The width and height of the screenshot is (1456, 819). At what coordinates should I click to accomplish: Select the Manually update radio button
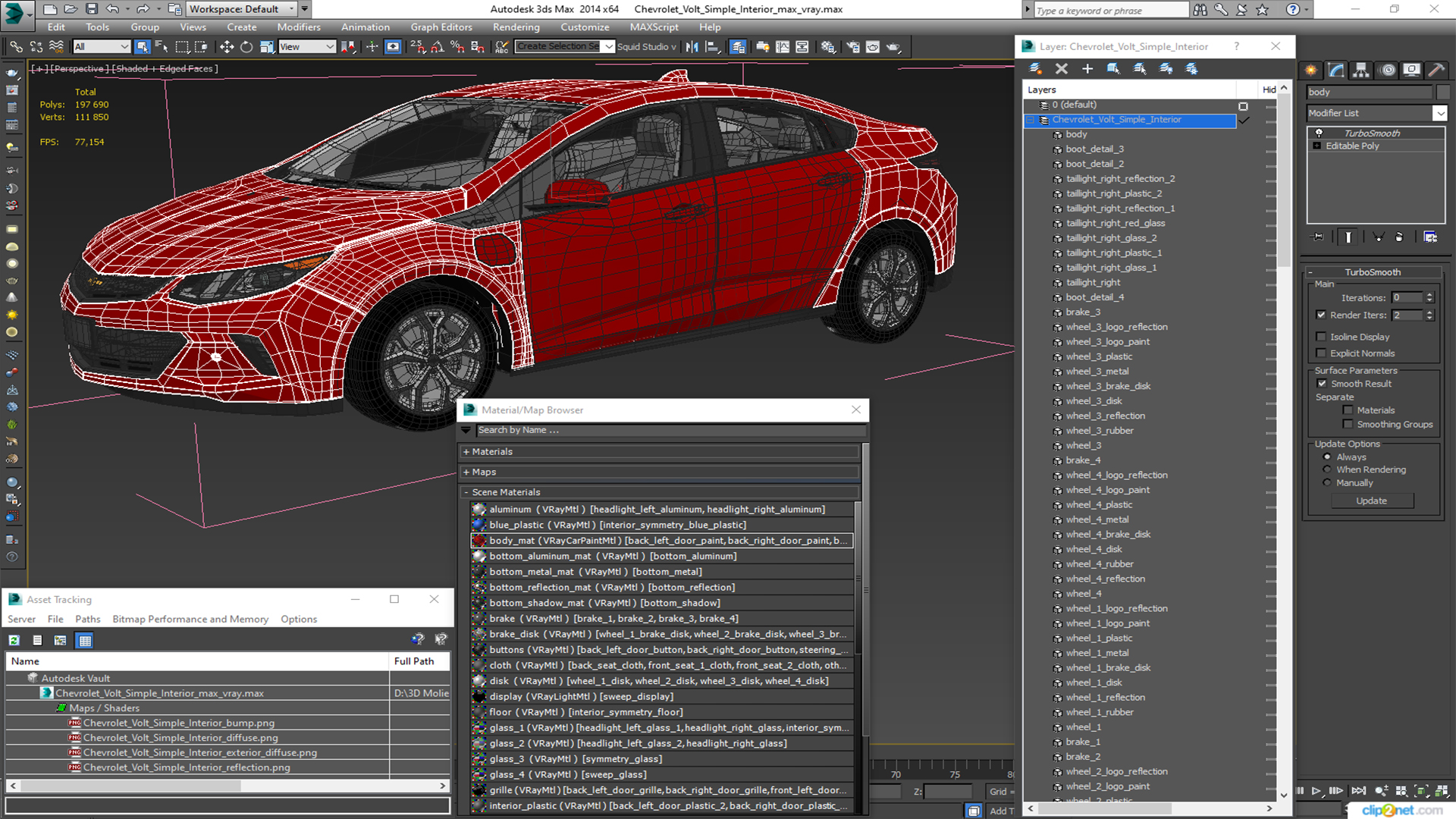(1327, 483)
